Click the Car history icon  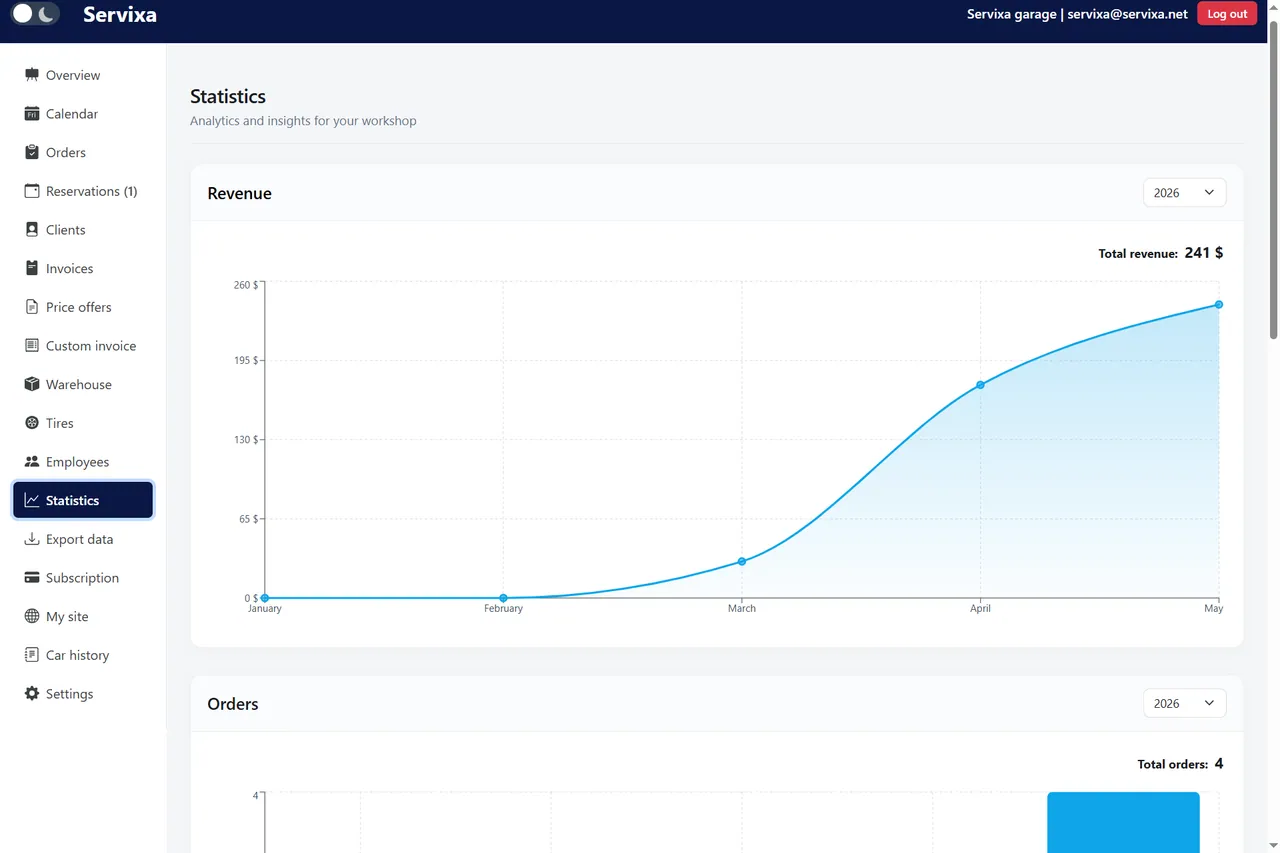click(32, 655)
